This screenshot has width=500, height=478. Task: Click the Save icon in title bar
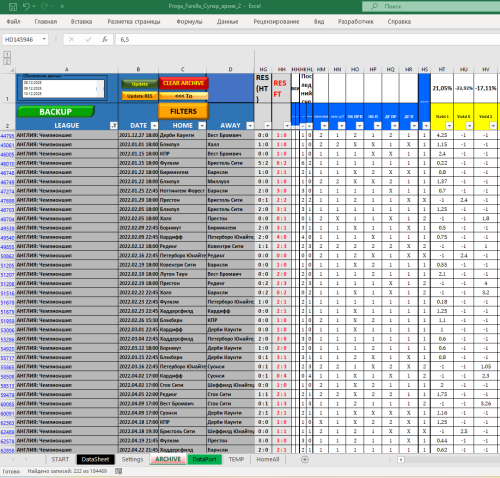click(13, 6)
